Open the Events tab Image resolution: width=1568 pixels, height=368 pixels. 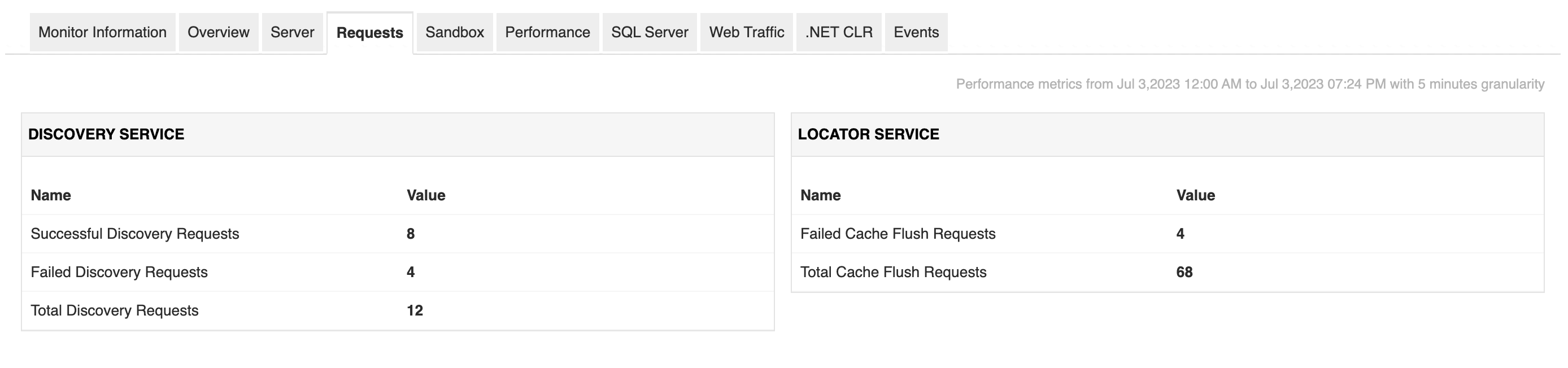916,32
